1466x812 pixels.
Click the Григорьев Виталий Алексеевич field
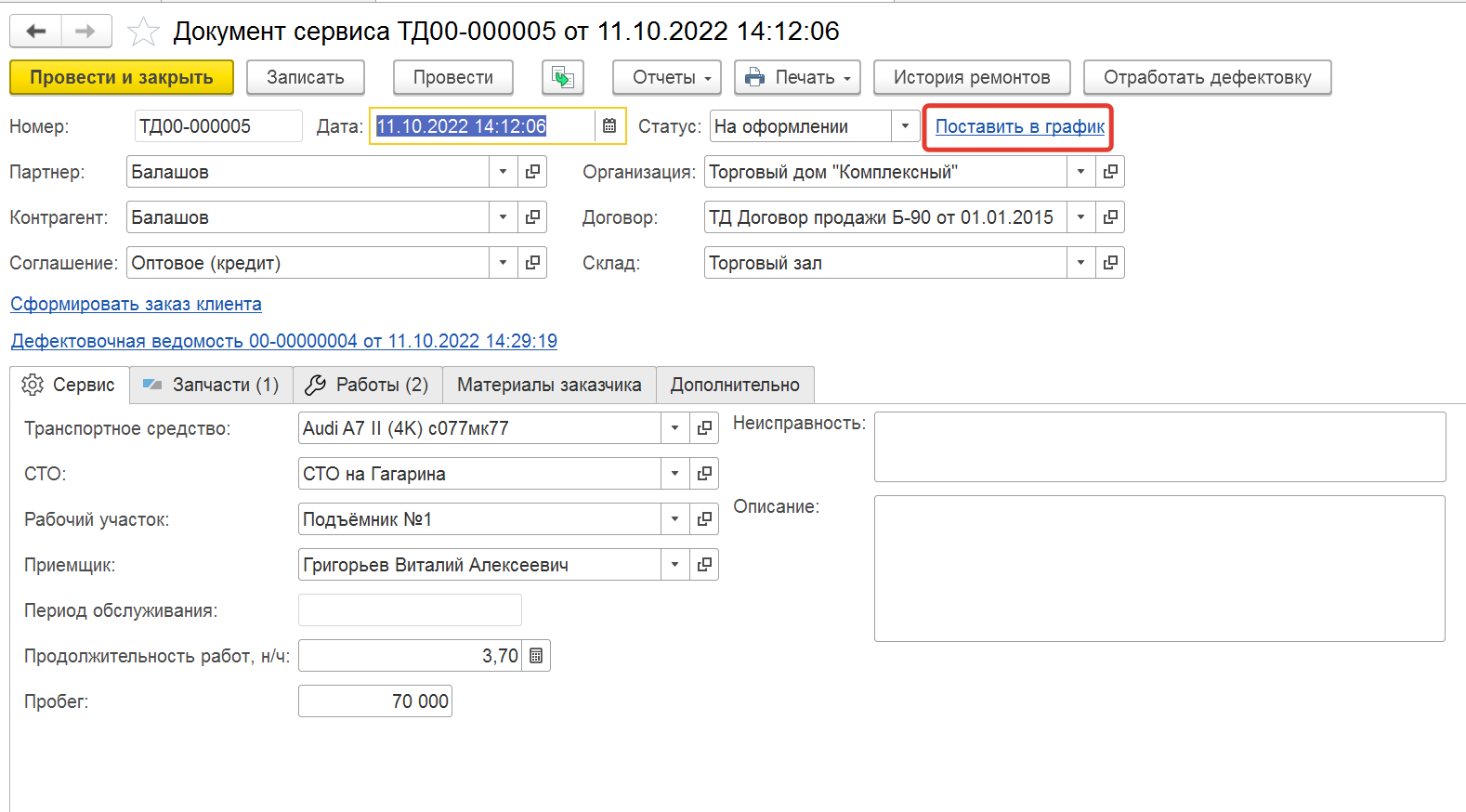[479, 565]
